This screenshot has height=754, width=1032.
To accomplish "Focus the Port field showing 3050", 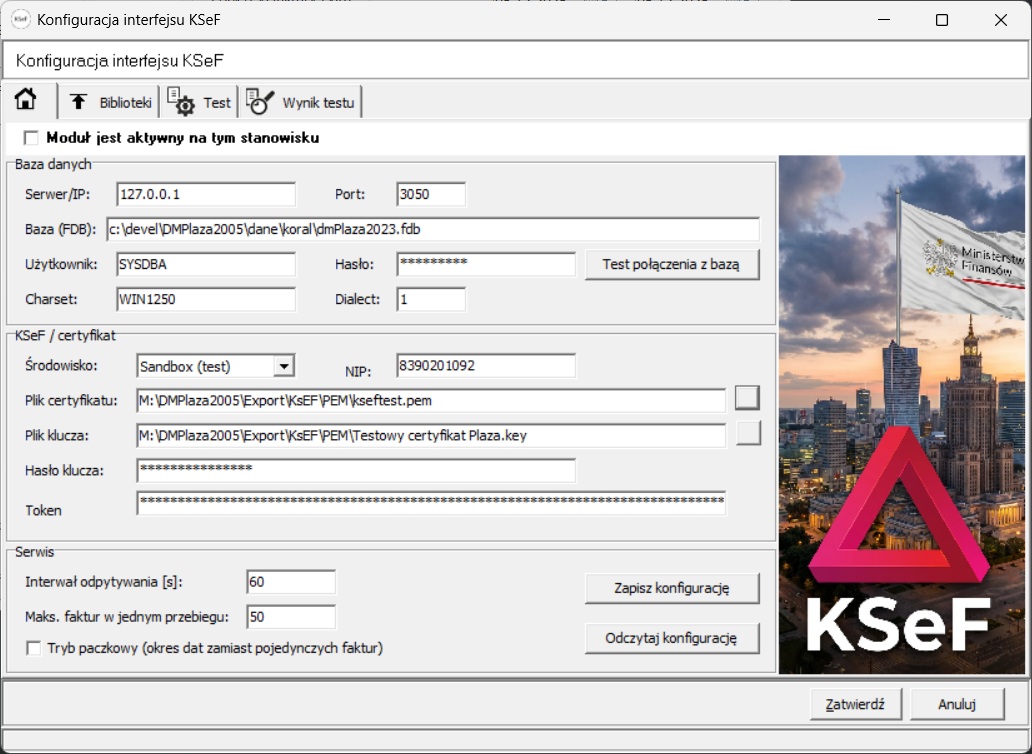I will [x=431, y=194].
